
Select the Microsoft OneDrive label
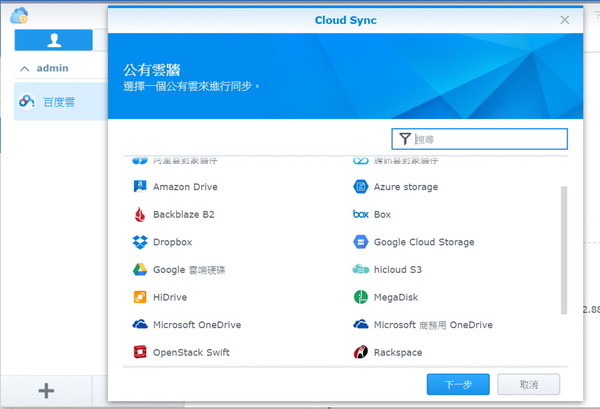[x=197, y=325]
